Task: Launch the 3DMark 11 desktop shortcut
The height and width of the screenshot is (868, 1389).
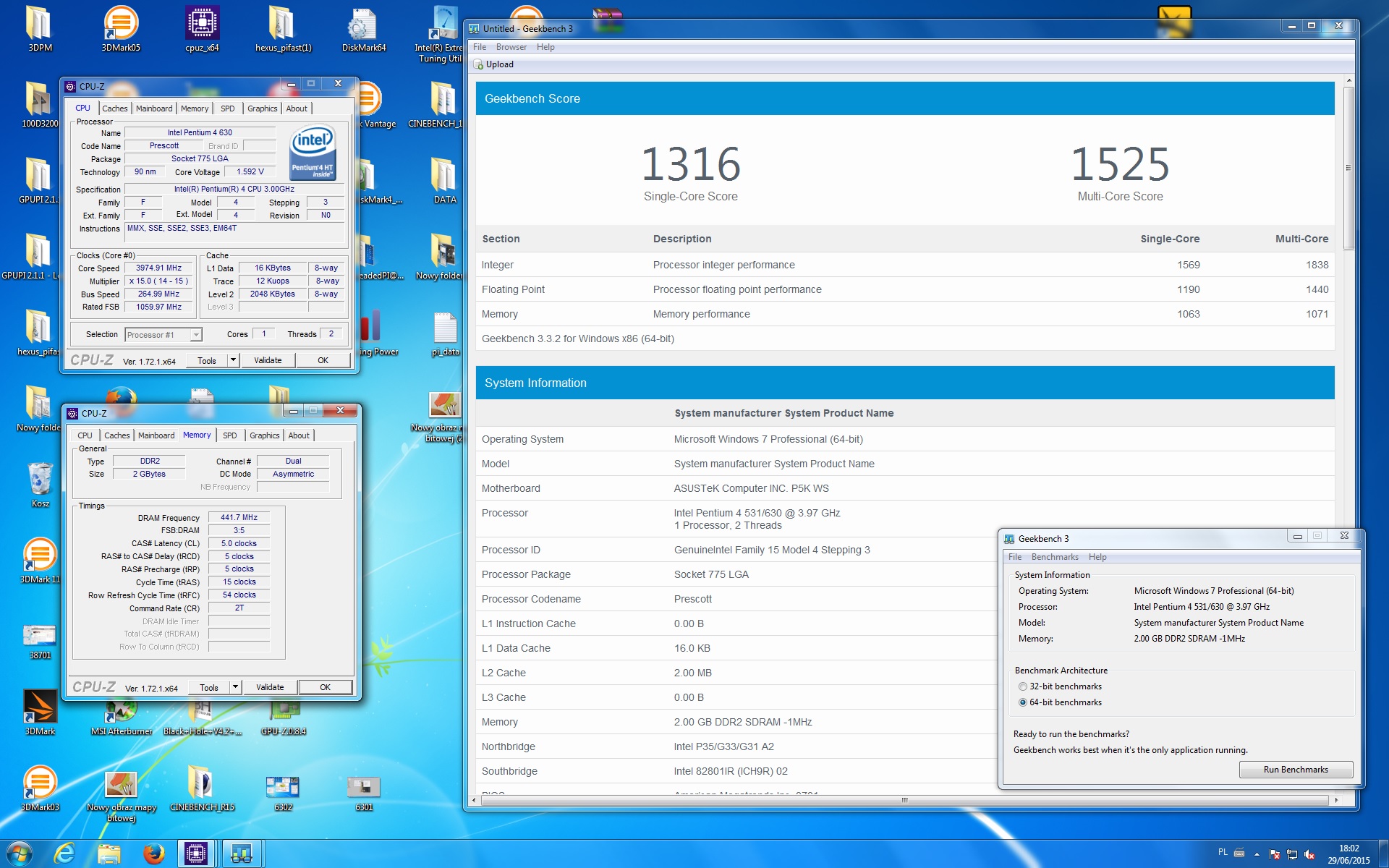Action: (40, 561)
